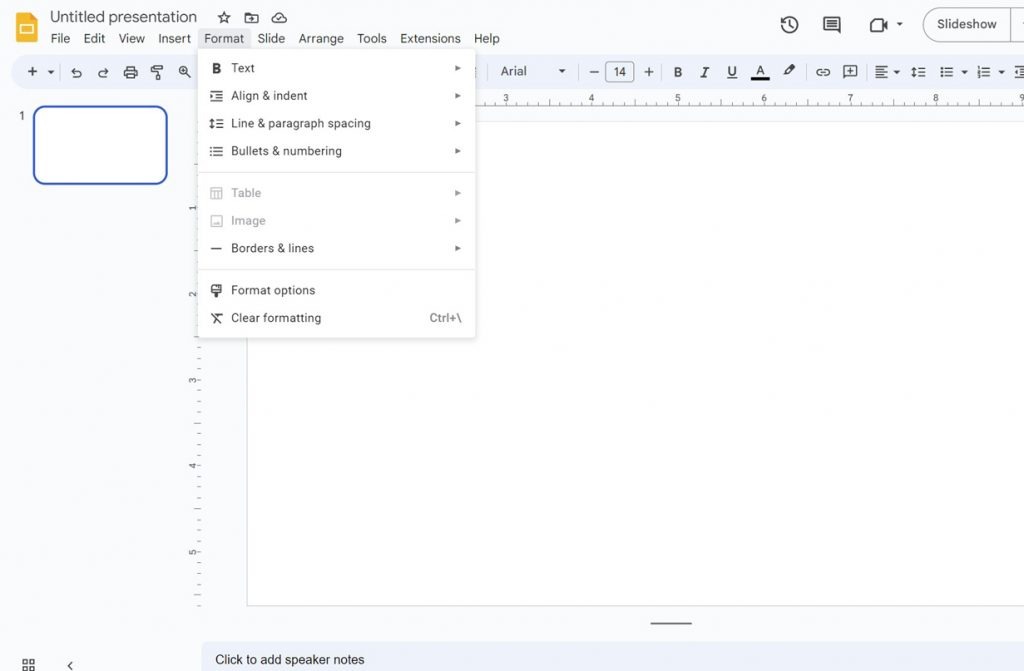This screenshot has width=1024, height=671.
Task: Click the numbered list icon
Action: [x=984, y=72]
